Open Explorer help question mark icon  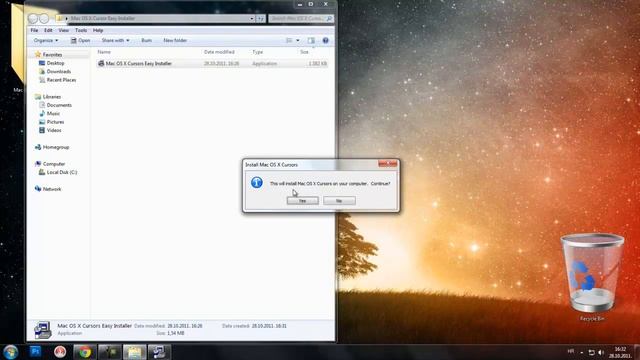click(325, 40)
